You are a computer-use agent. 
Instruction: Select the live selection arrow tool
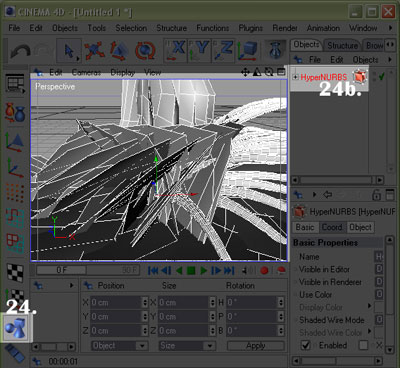pyautogui.click(x=69, y=51)
